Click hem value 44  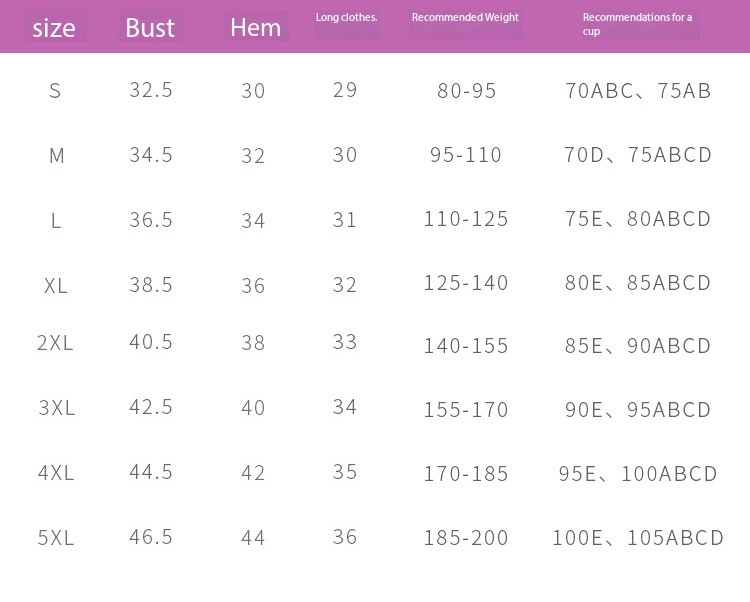(253, 538)
